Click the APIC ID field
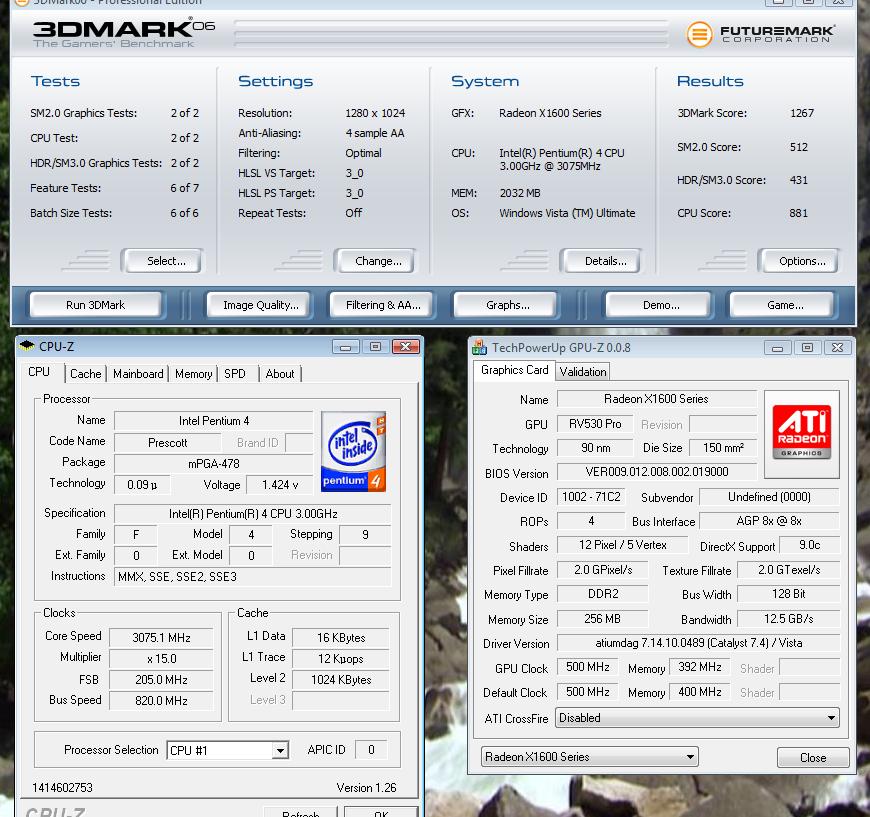 pos(371,750)
